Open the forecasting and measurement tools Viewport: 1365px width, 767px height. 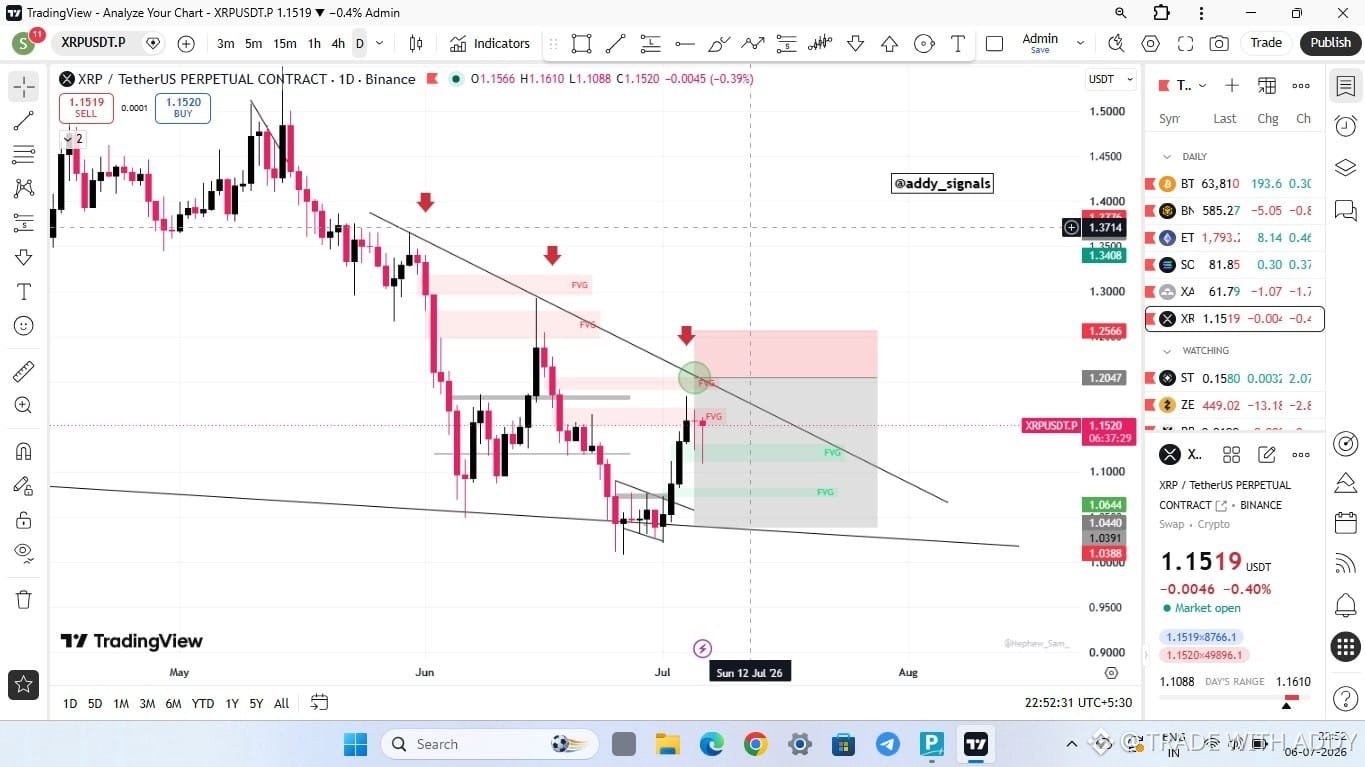pos(24,222)
